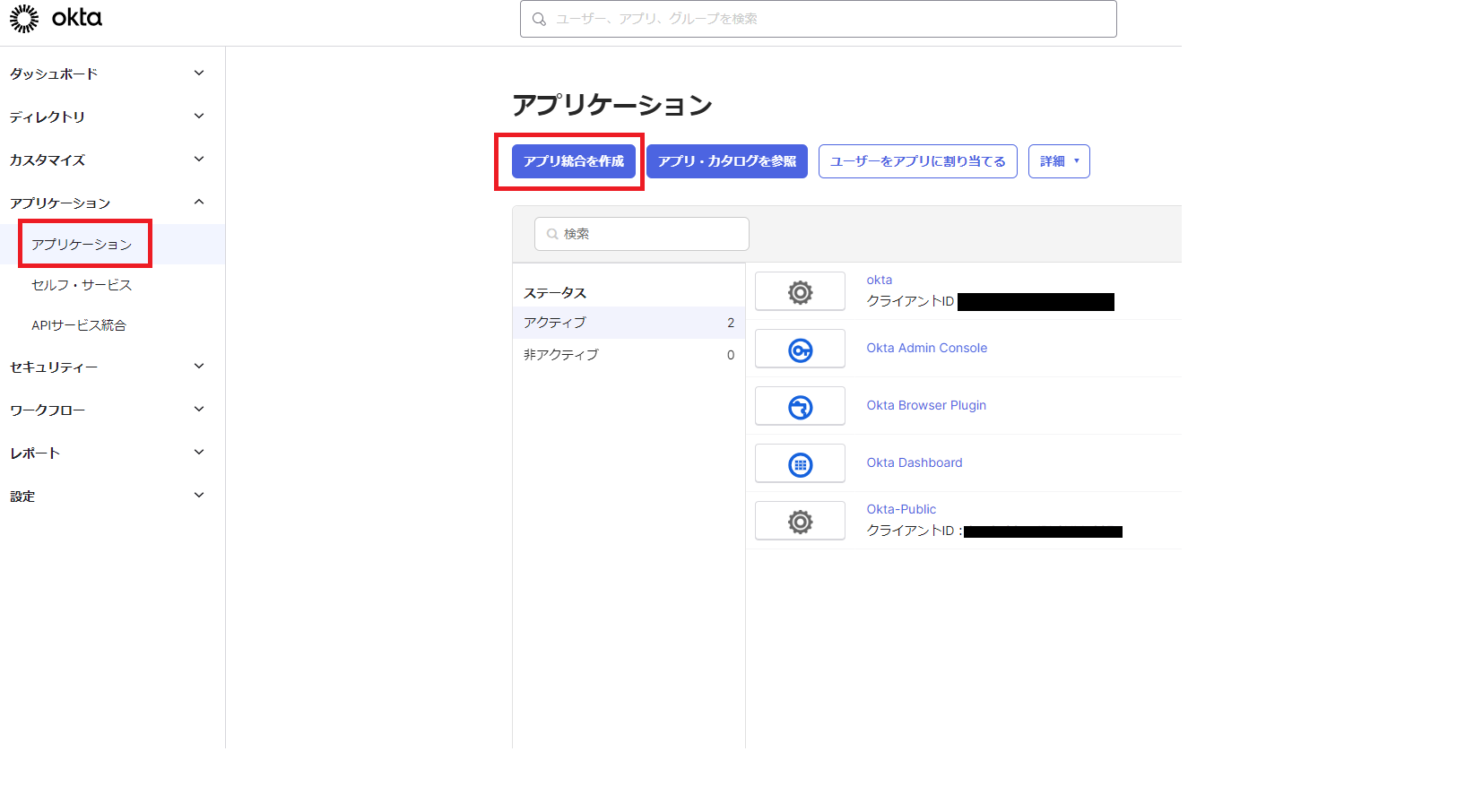Focus the application list 検索 field
Viewport: 1474px width, 812px height.
click(x=642, y=234)
